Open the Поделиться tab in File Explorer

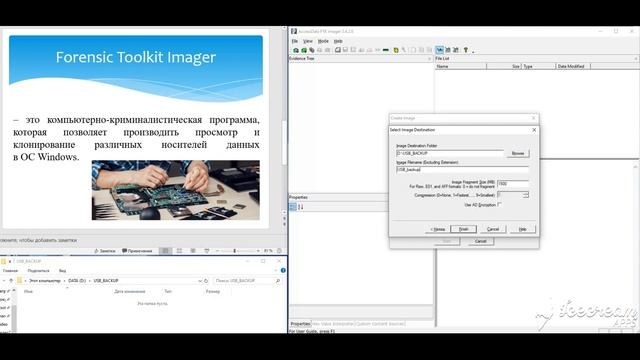(x=38, y=271)
